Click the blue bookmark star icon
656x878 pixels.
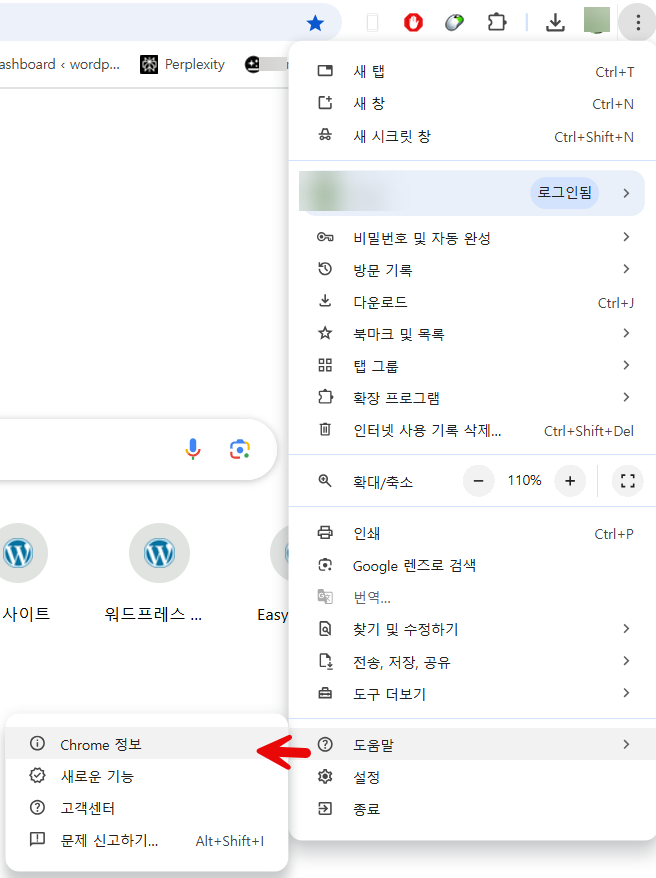(315, 23)
